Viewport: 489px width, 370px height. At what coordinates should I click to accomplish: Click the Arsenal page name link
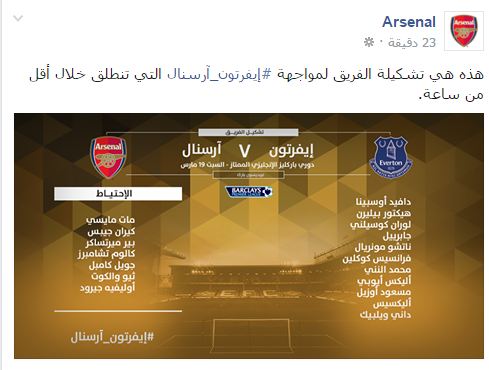pos(409,22)
